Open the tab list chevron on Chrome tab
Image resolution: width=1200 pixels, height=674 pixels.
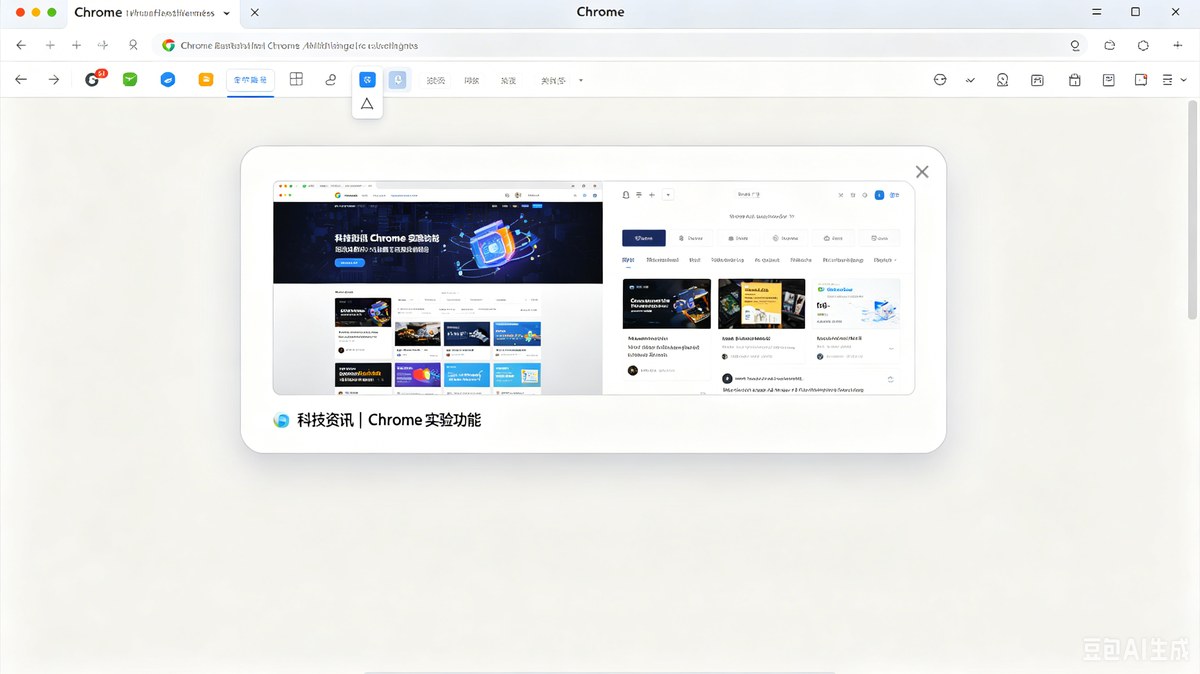coord(227,13)
